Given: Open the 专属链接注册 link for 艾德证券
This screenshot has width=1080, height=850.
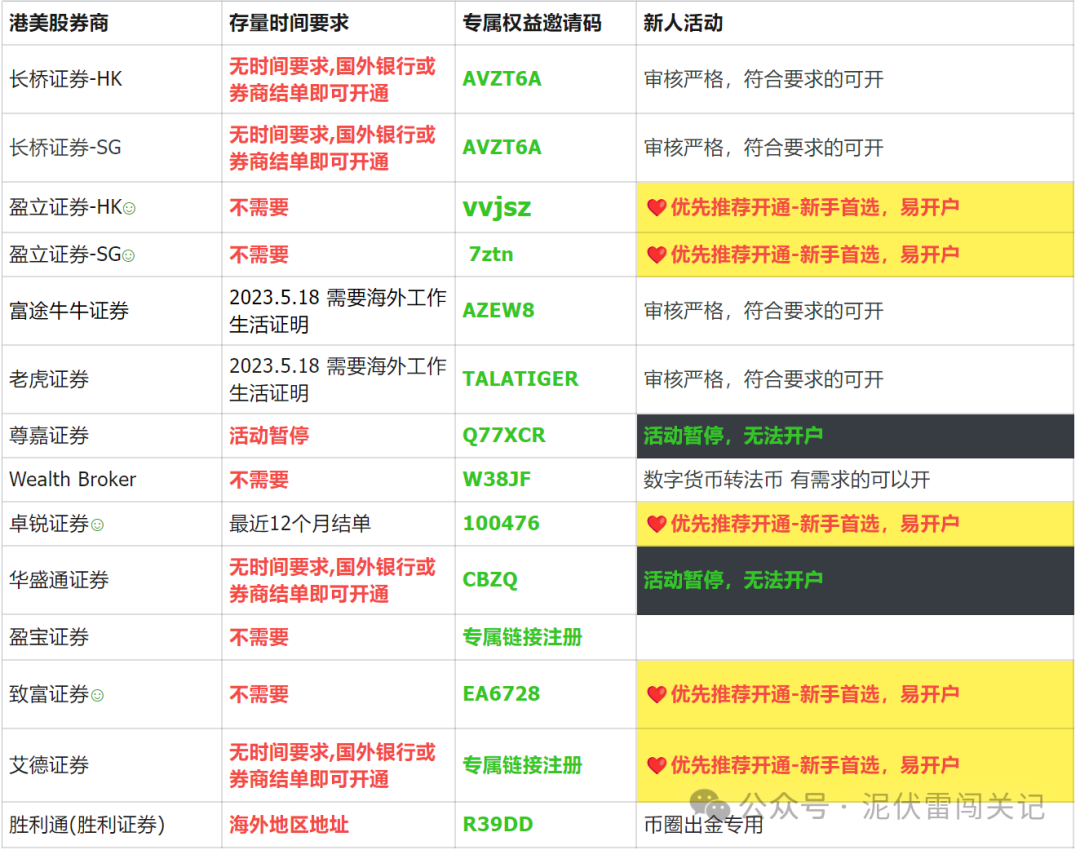Looking at the screenshot, I should (522, 765).
